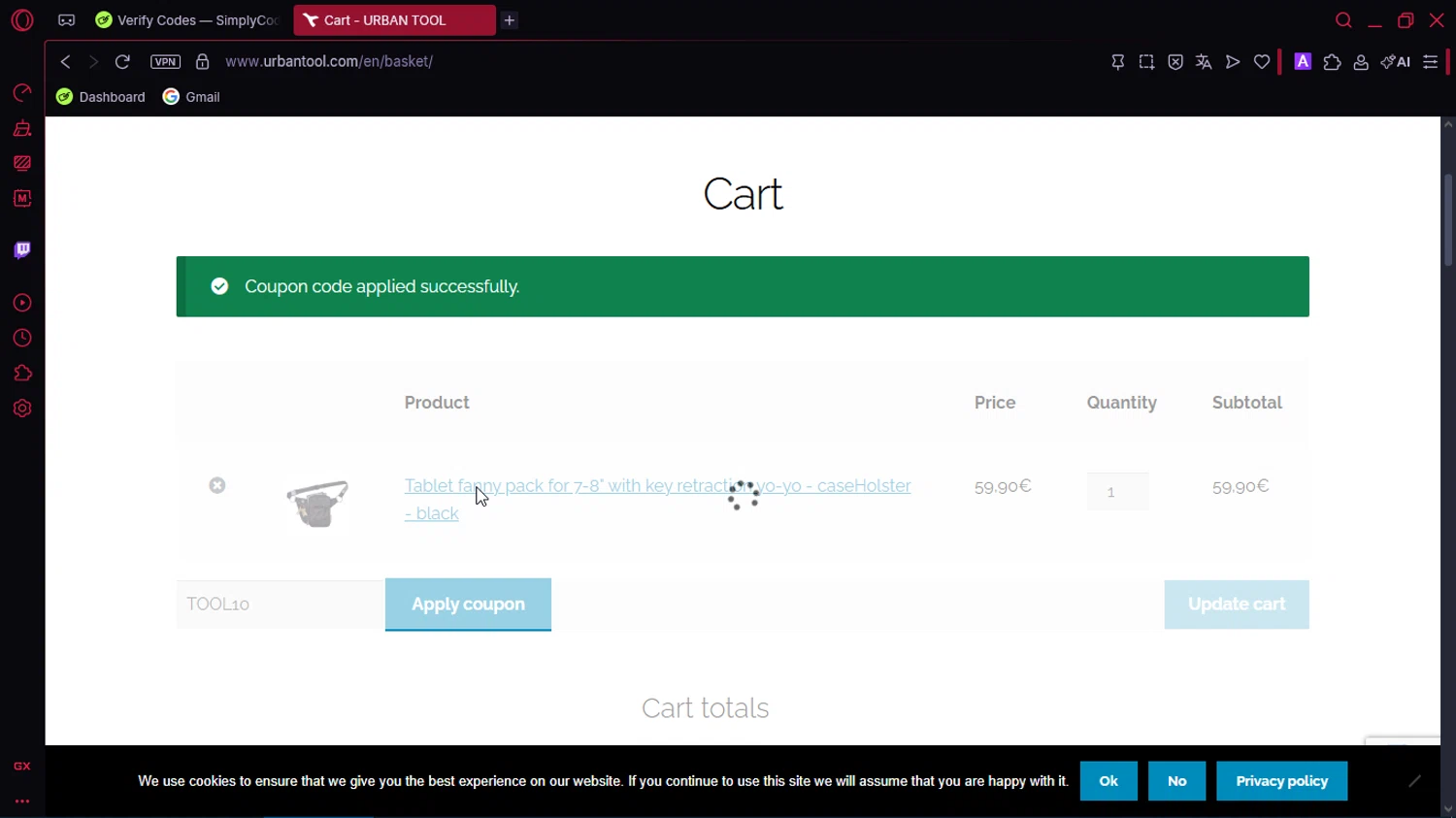
Task: Open sidebar three-dots more options
Action: pyautogui.click(x=22, y=802)
